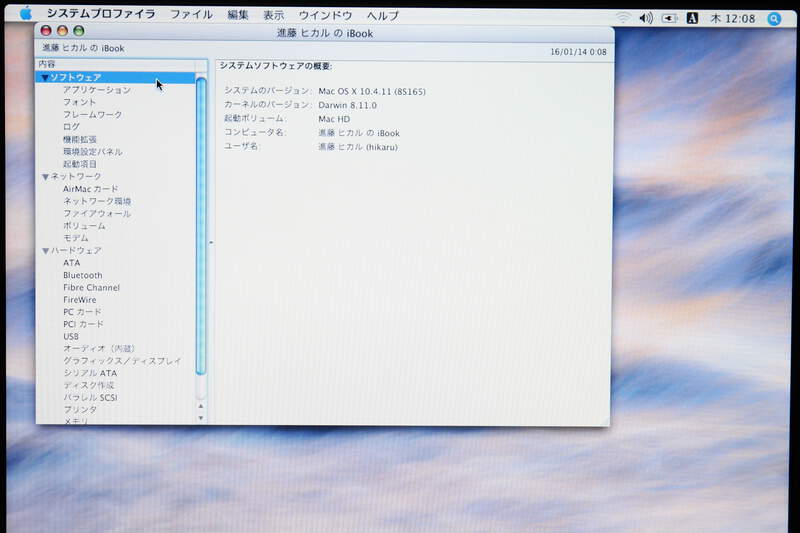Select ログ in the sidebar
800x533 pixels.
coord(71,126)
